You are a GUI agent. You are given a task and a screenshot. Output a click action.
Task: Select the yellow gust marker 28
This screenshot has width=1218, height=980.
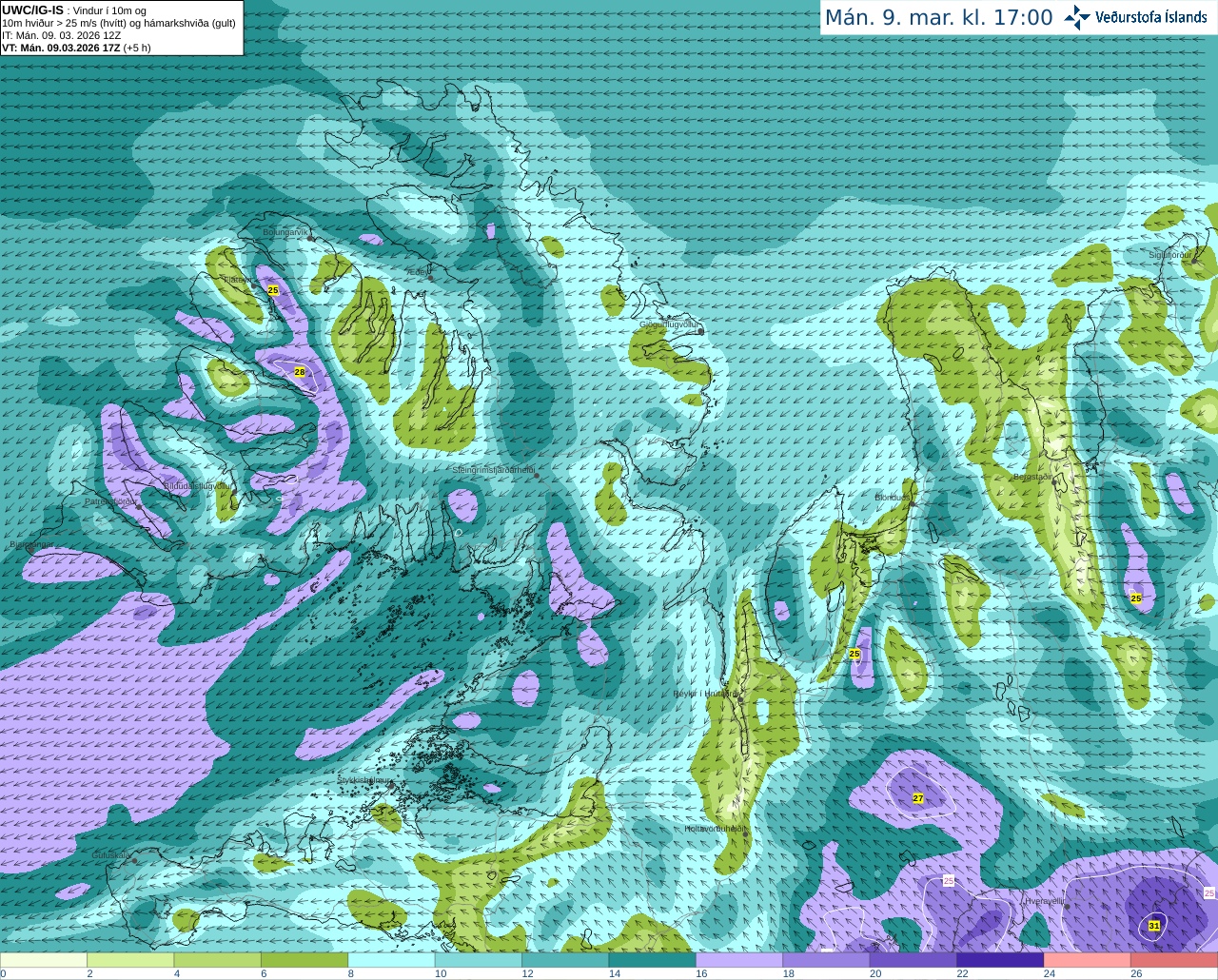(x=300, y=372)
